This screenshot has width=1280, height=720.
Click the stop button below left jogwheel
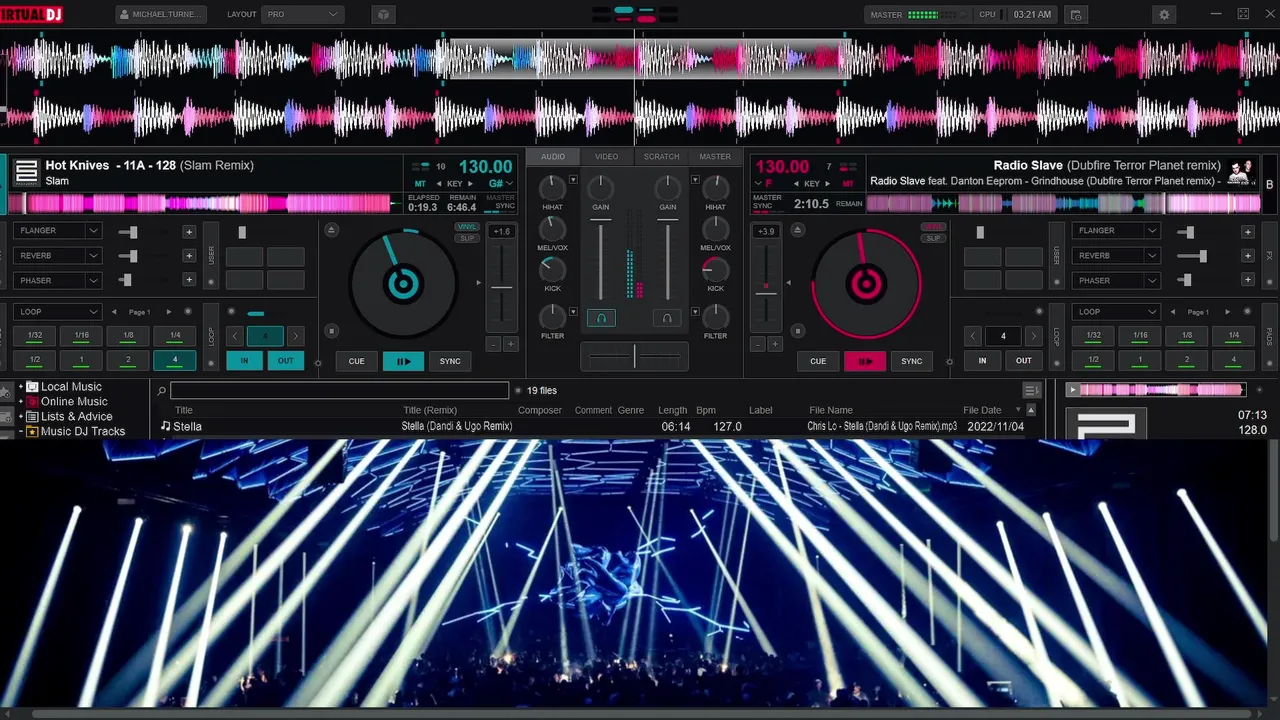[331, 331]
